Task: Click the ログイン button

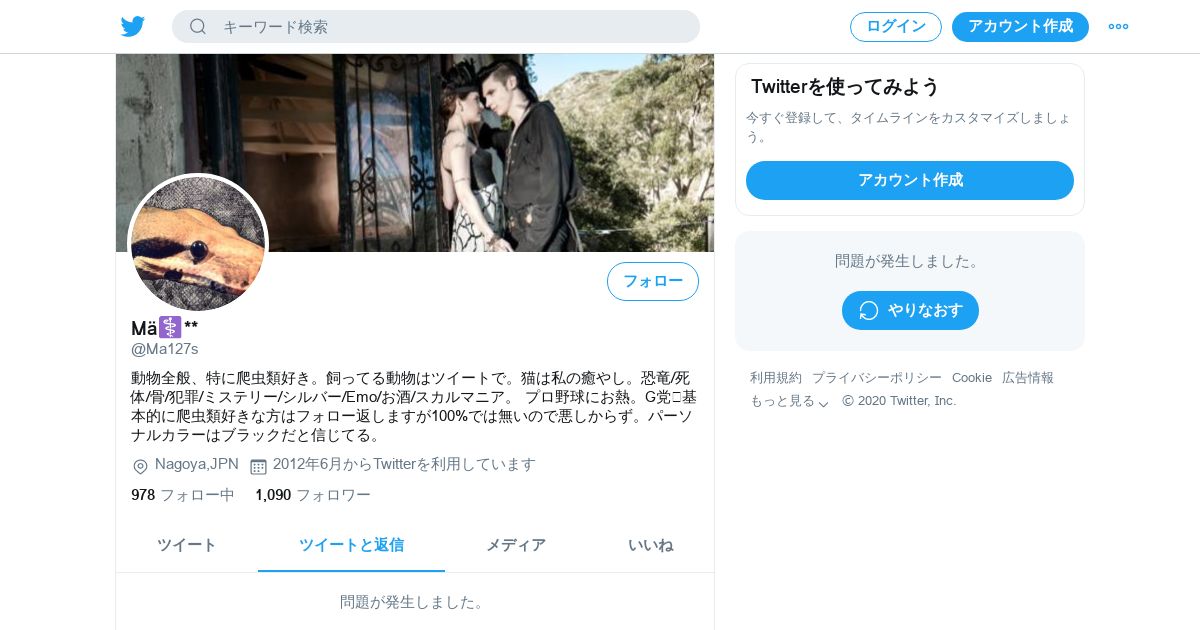Action: click(x=896, y=27)
